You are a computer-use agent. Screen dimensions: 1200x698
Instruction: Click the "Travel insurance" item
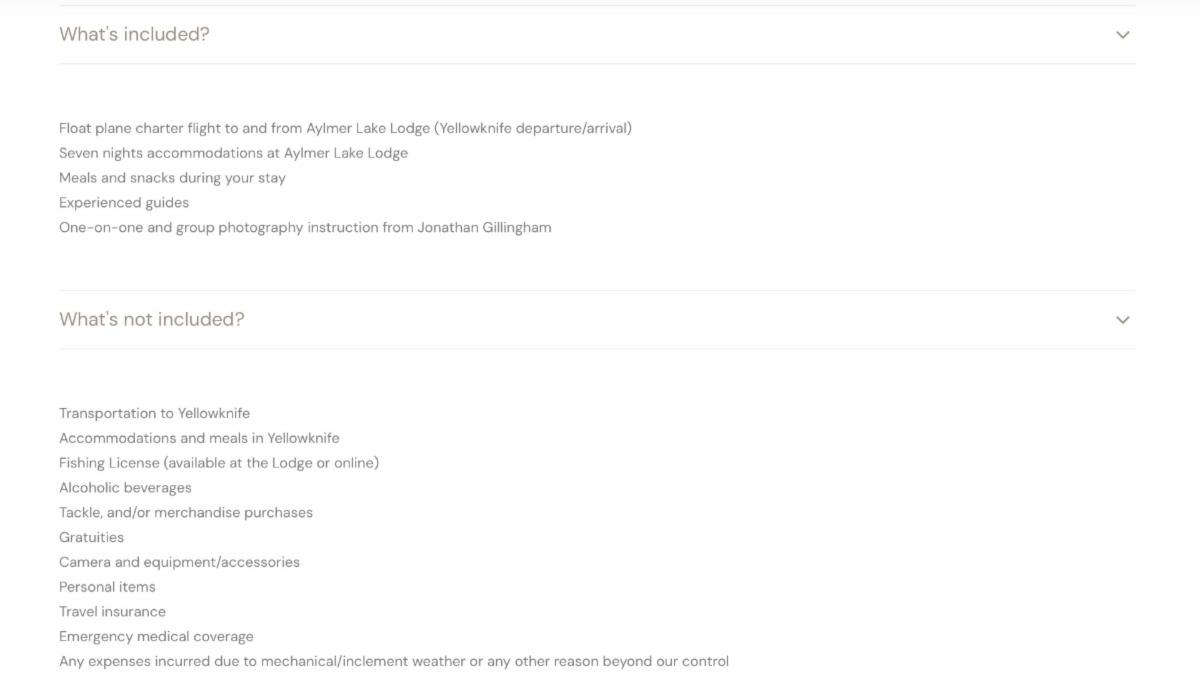[112, 612]
